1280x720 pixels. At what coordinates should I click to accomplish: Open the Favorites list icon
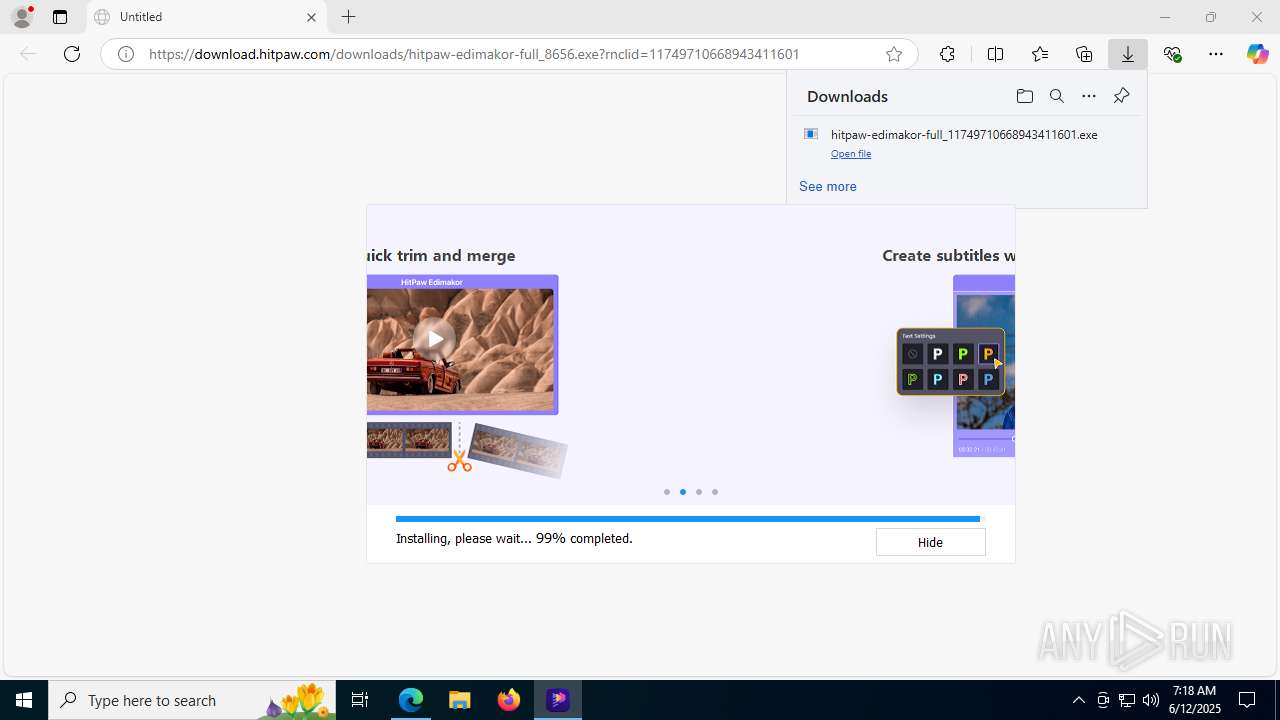(1040, 54)
